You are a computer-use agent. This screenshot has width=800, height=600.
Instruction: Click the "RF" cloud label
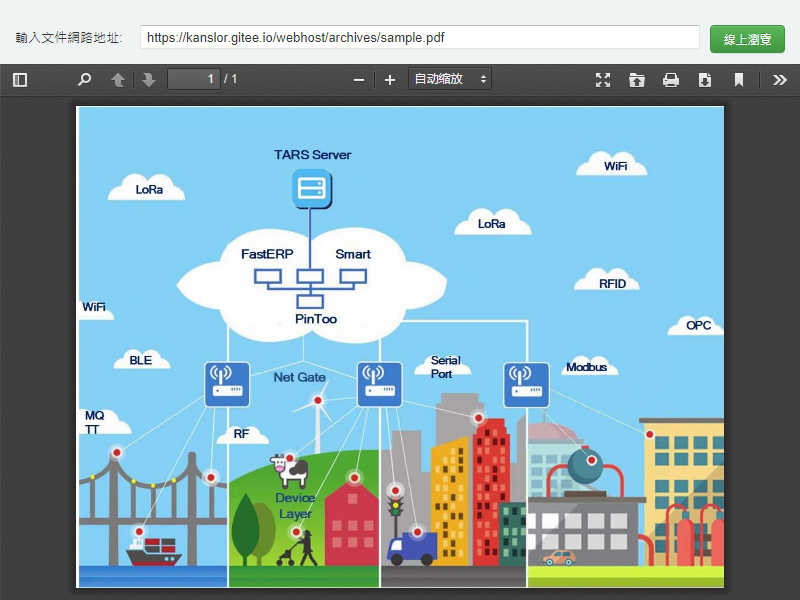[x=241, y=434]
